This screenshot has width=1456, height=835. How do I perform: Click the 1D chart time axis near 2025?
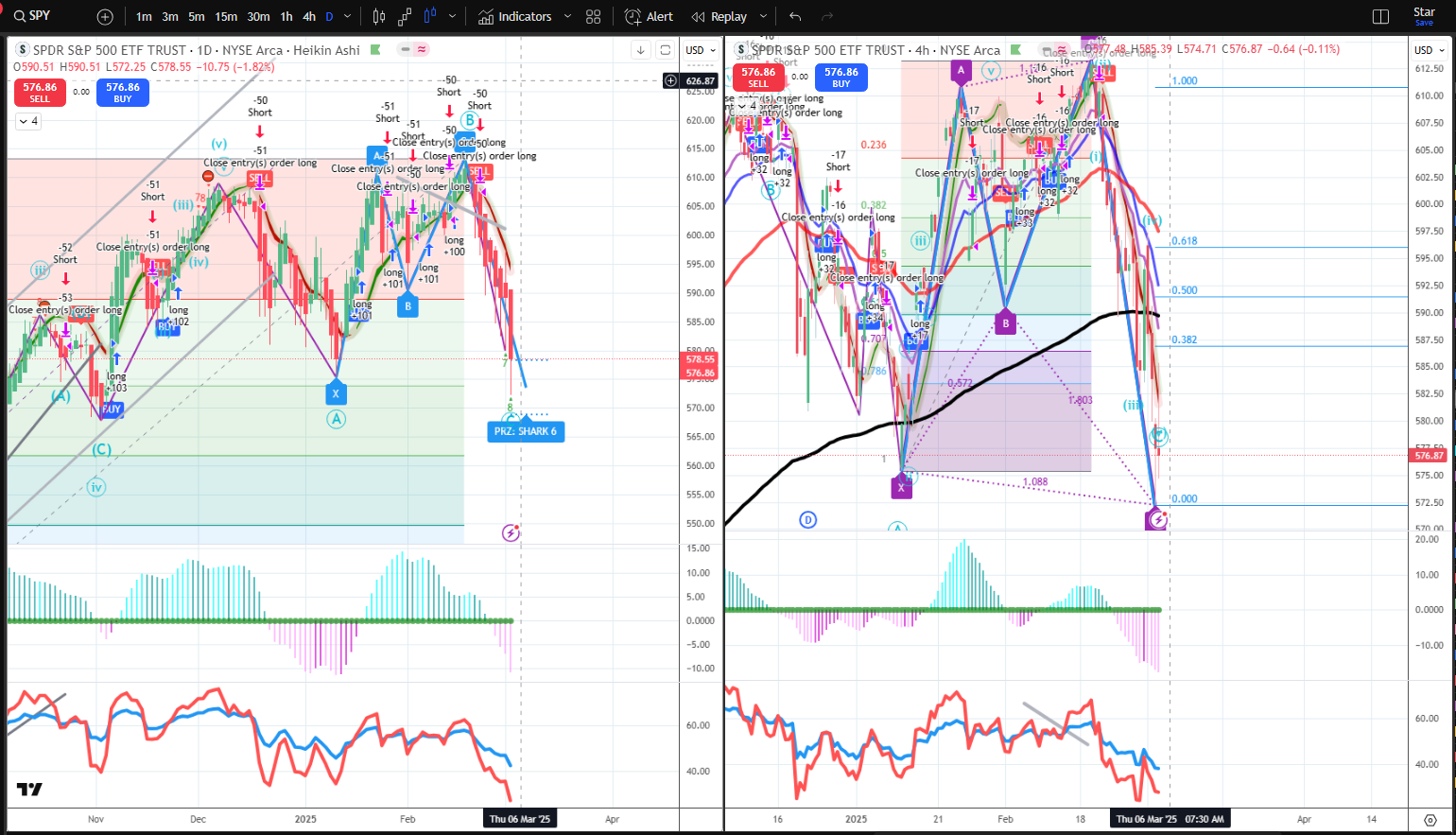pos(305,819)
